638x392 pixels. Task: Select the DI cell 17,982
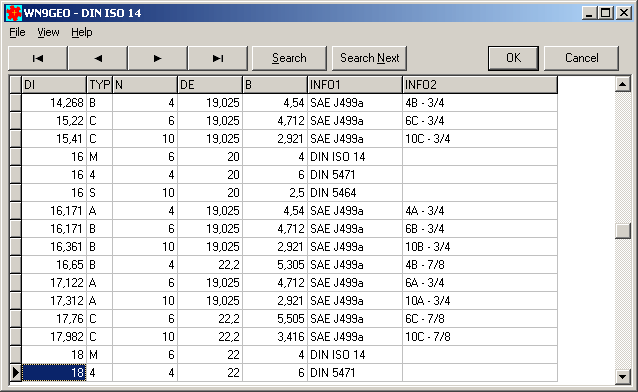[54, 337]
